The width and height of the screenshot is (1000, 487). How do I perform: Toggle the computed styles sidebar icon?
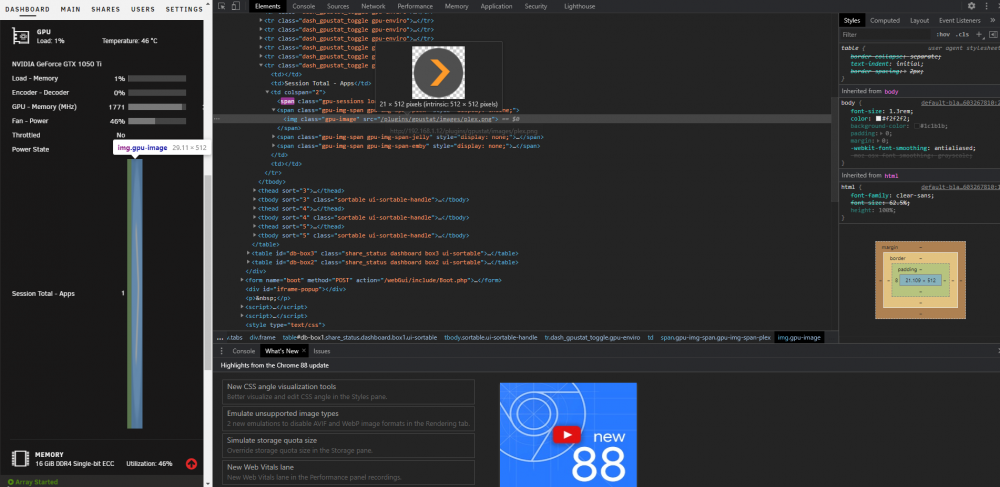tap(993, 34)
